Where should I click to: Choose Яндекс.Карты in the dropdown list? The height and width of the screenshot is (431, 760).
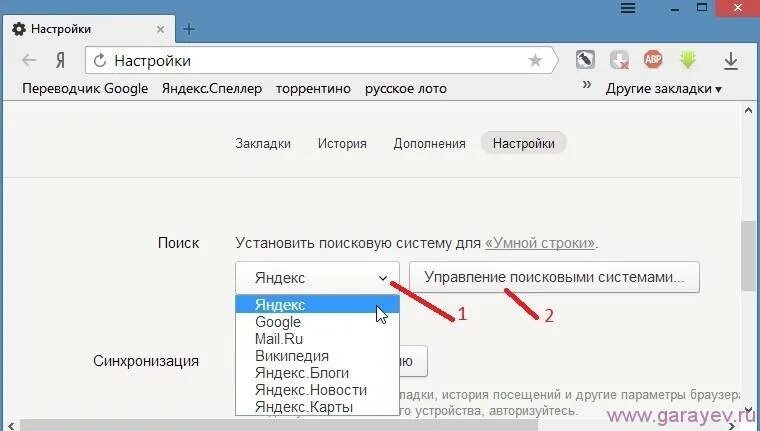[317, 407]
